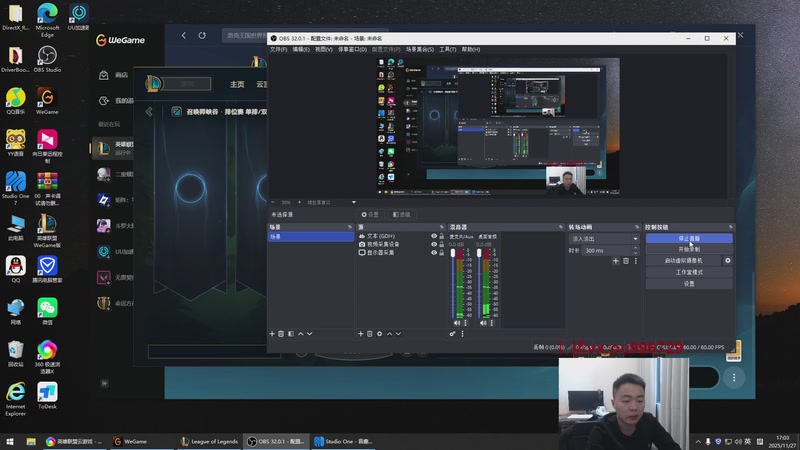Adjust the desktop audio volume slider handle

(479, 254)
